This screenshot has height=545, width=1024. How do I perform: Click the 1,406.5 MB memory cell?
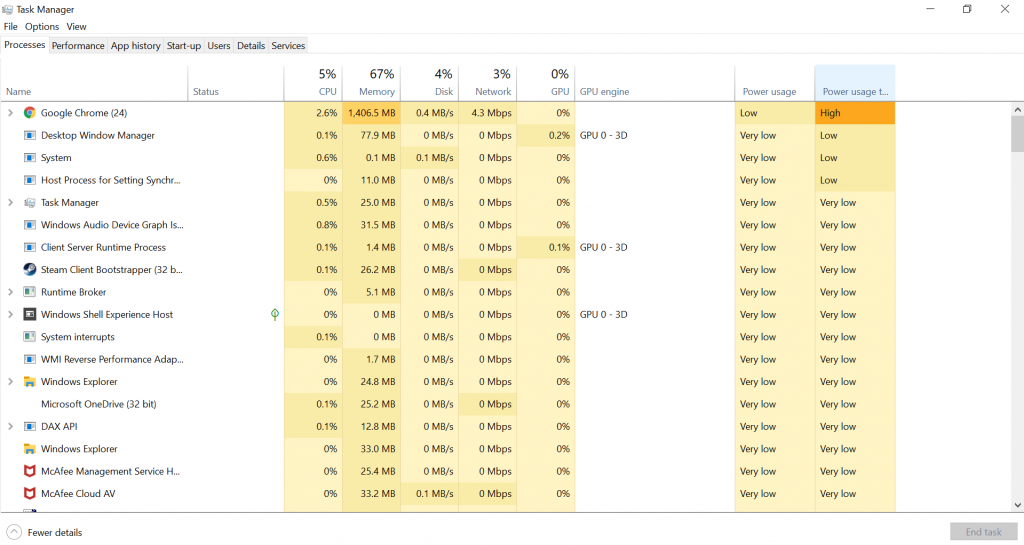(371, 113)
